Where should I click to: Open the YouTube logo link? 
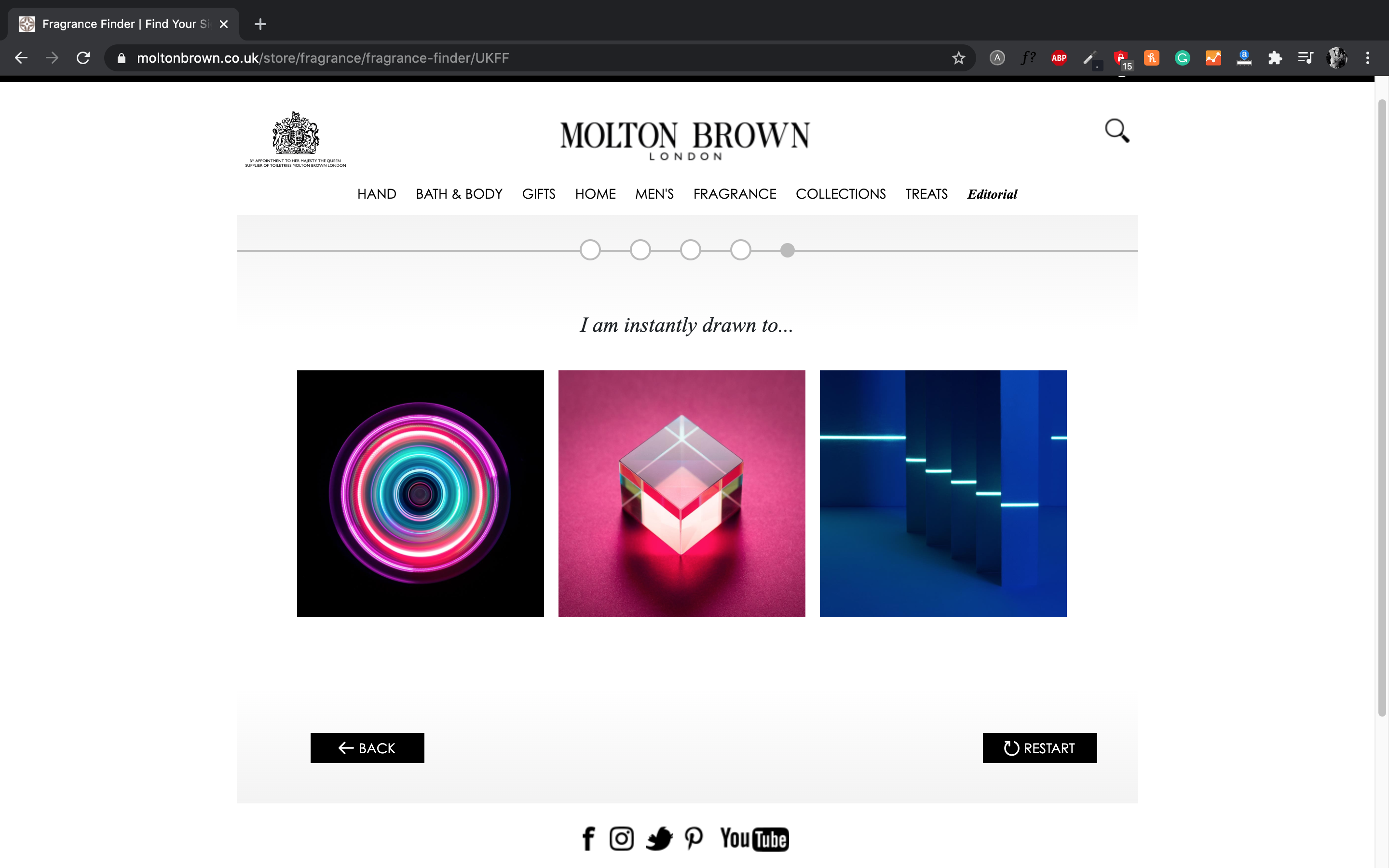pyautogui.click(x=754, y=839)
